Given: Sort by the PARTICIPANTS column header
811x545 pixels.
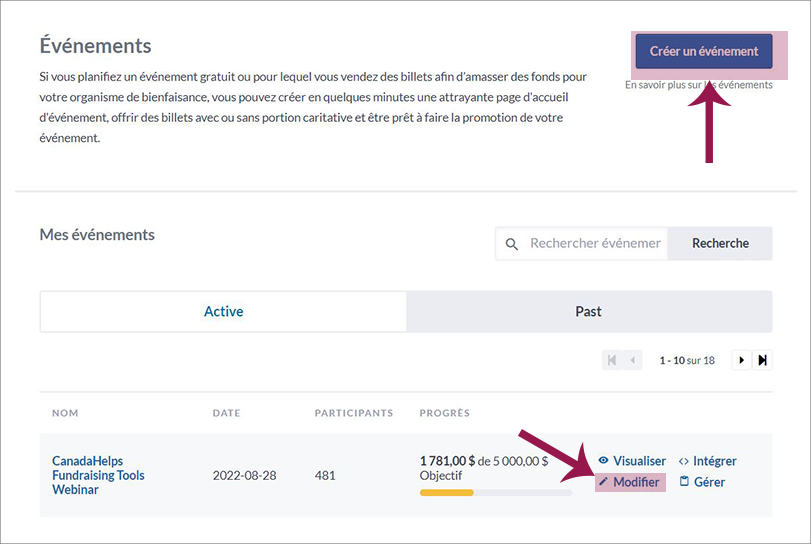Looking at the screenshot, I should click(x=354, y=413).
